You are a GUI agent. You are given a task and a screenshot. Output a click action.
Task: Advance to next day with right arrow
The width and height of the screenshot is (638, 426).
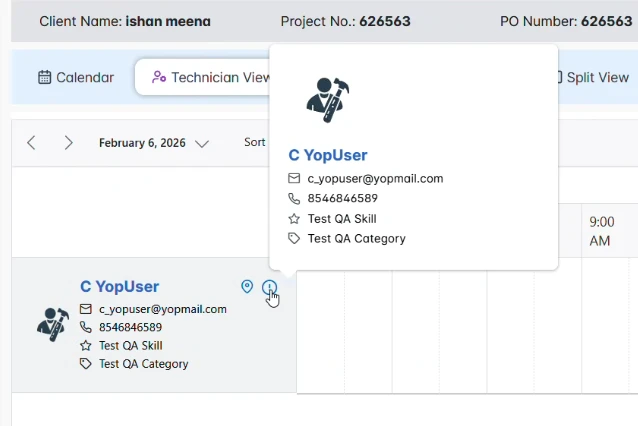pos(68,143)
